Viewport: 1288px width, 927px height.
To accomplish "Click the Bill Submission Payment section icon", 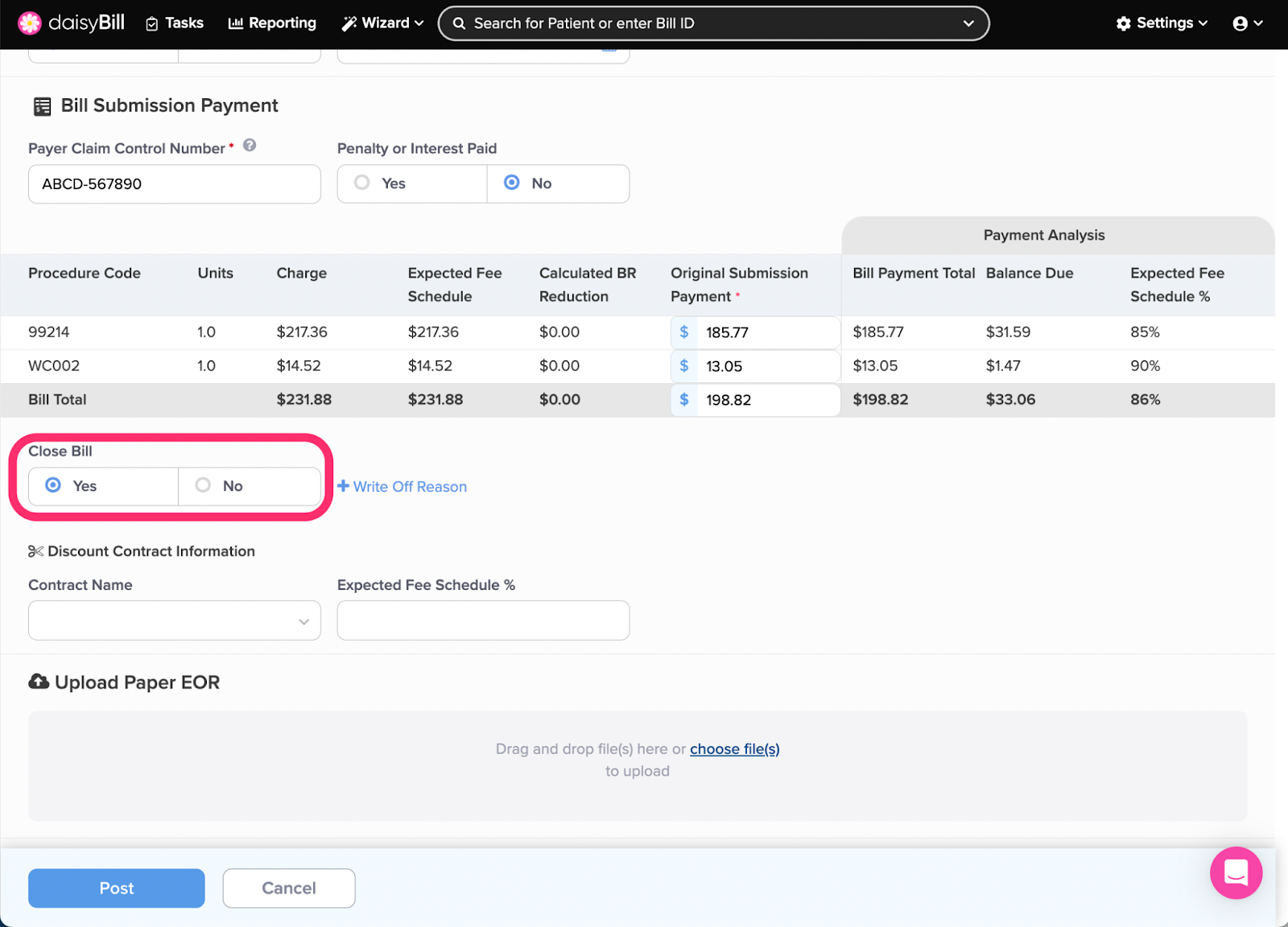I will pyautogui.click(x=42, y=106).
